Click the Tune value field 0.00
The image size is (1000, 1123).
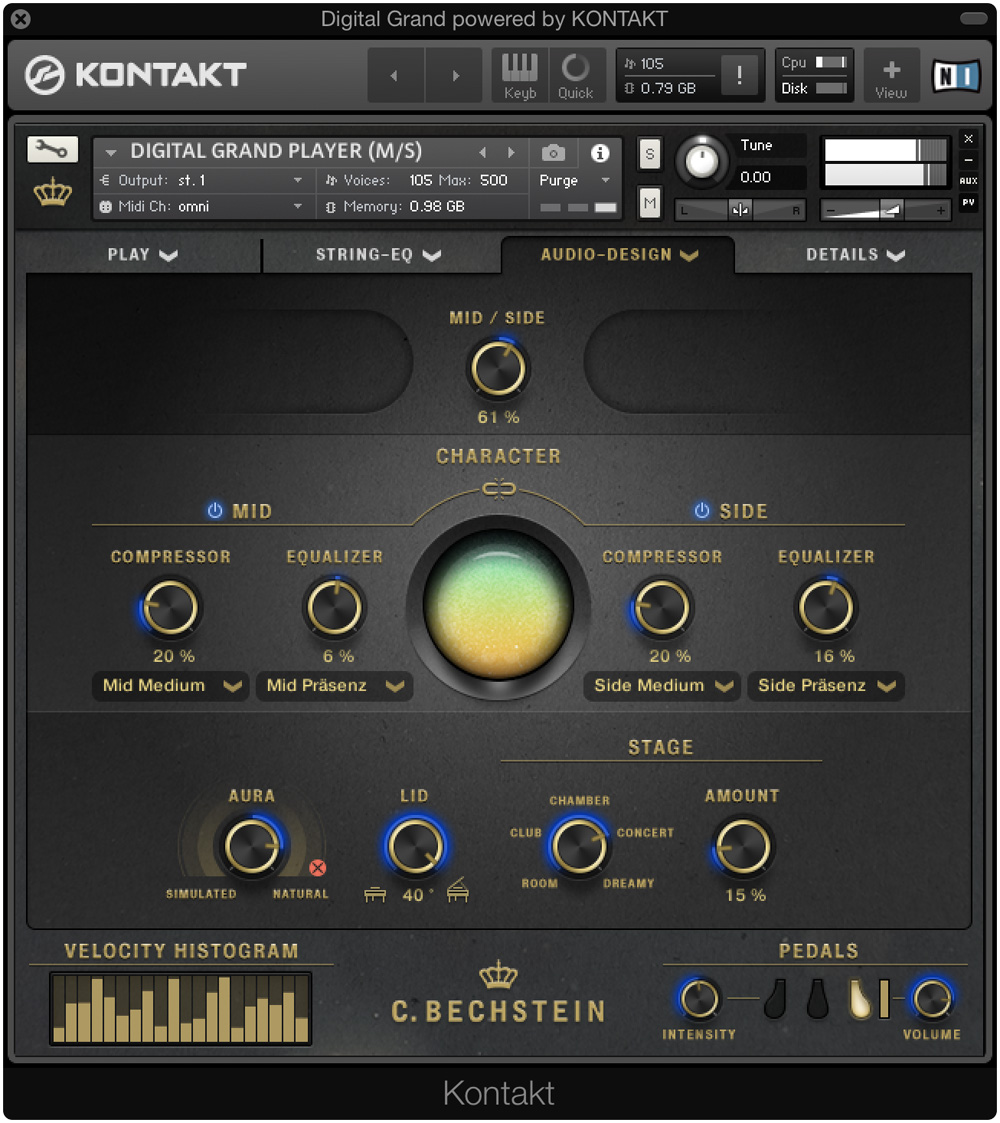pyautogui.click(x=766, y=177)
